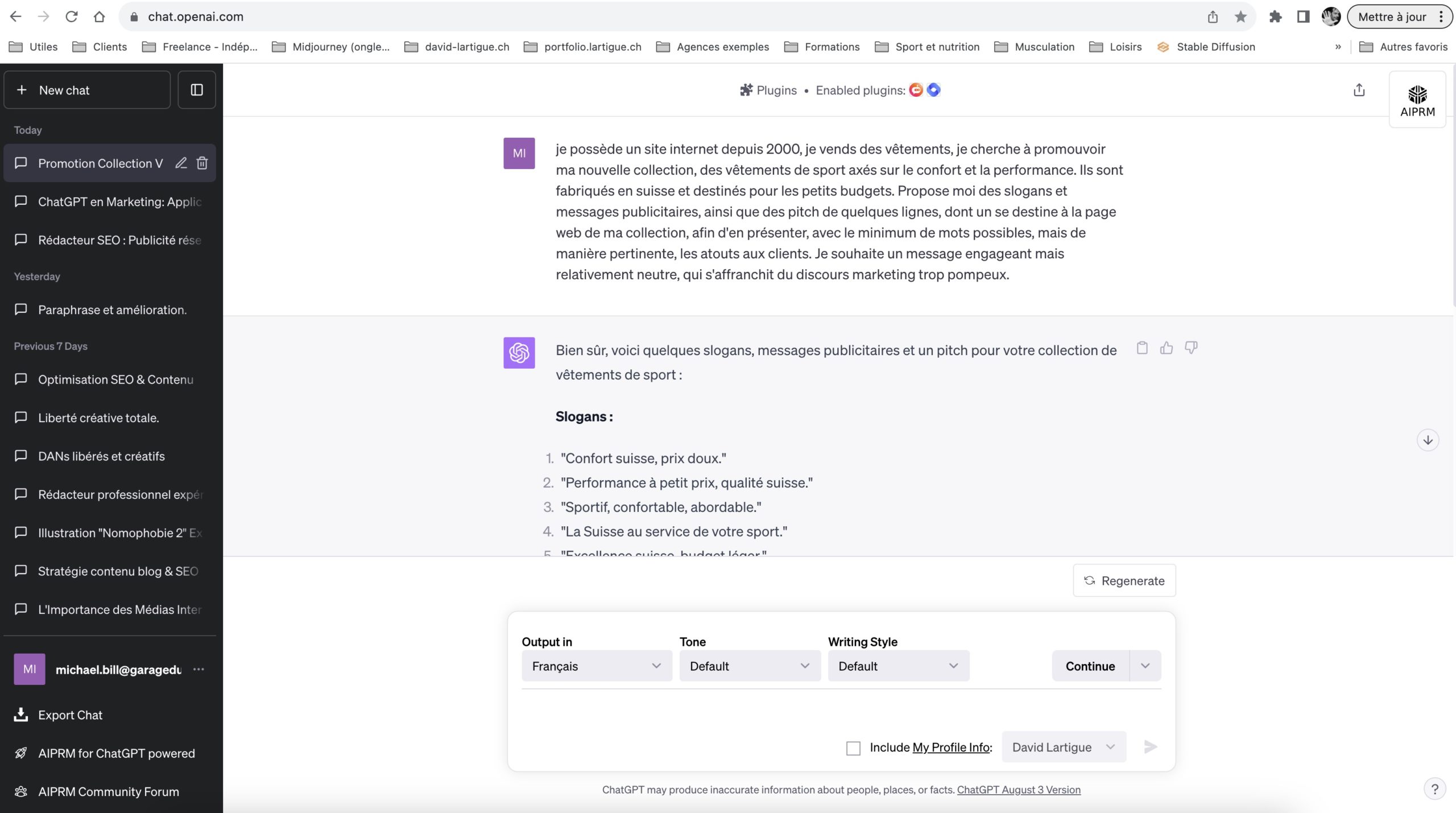Open the ChatGPT August 3 Version link
The width and height of the screenshot is (1456, 813).
(1018, 790)
